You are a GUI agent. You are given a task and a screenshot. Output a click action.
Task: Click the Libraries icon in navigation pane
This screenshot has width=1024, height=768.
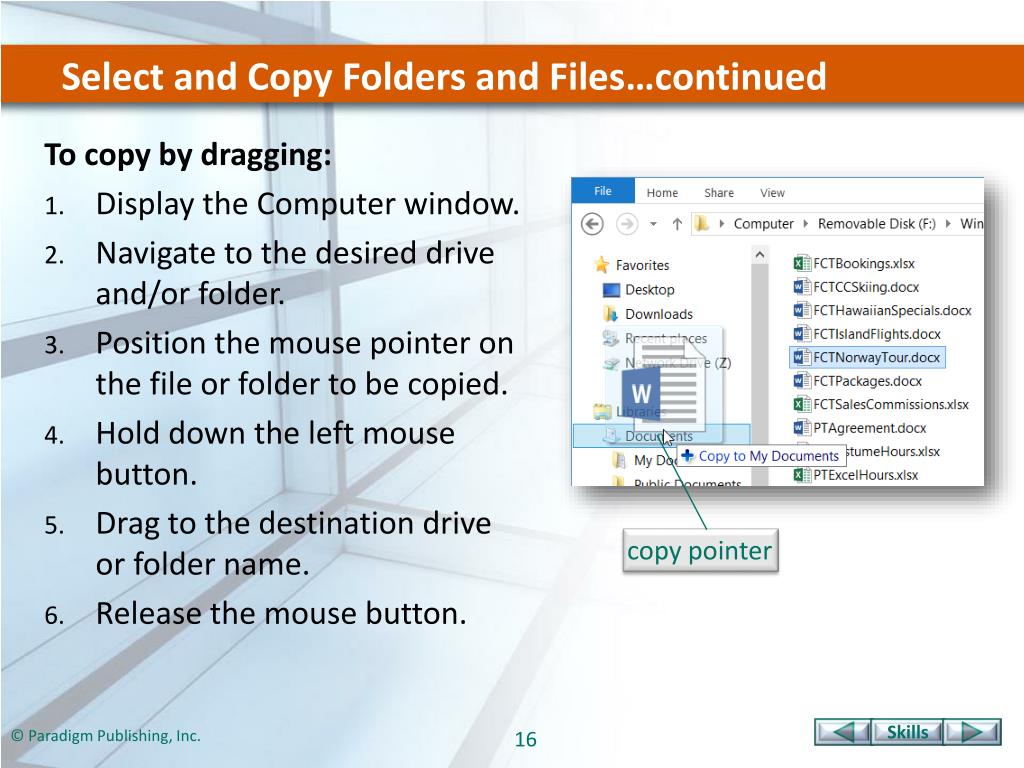coord(601,411)
